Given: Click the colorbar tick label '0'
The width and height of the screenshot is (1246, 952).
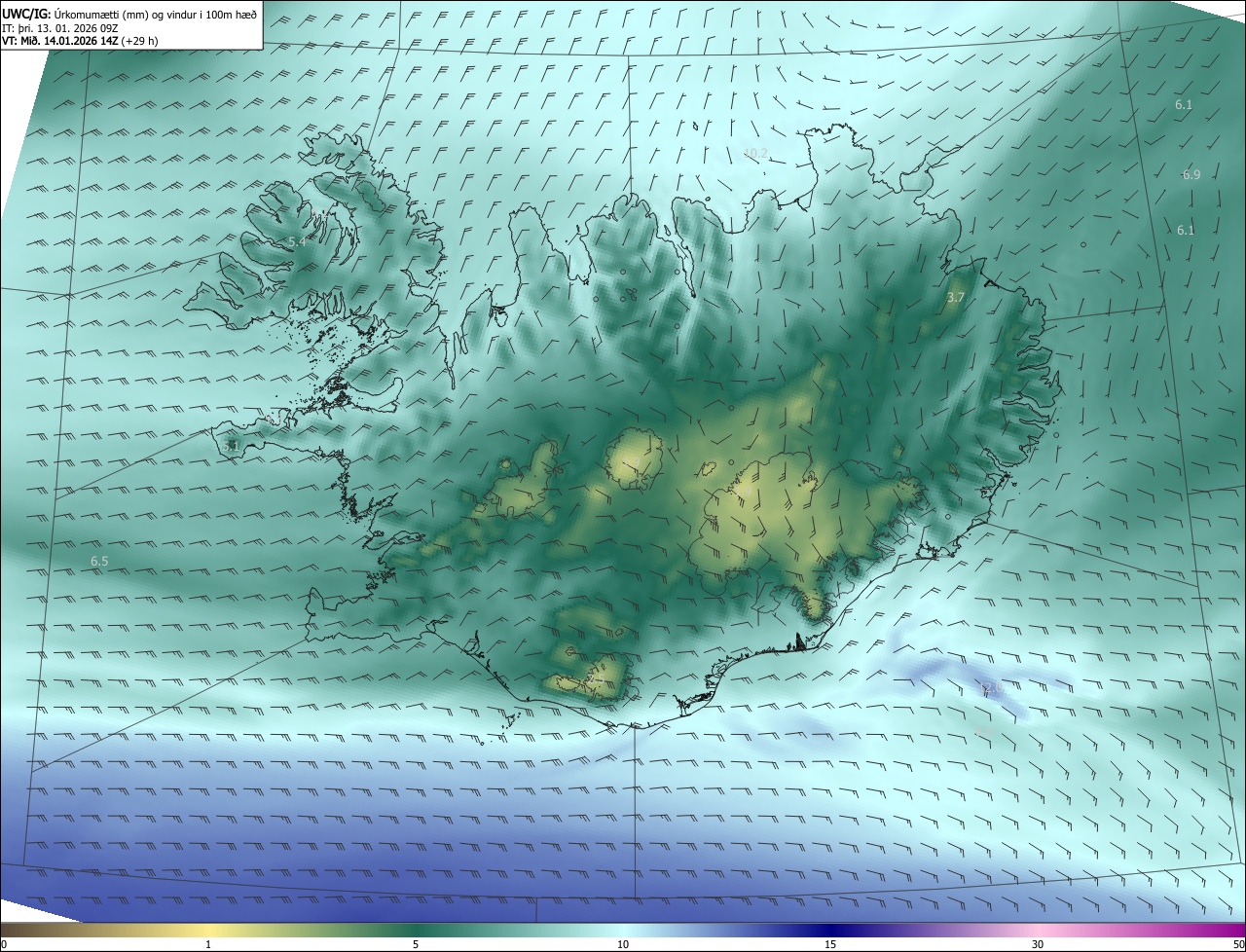Looking at the screenshot, I should tap(4, 944).
